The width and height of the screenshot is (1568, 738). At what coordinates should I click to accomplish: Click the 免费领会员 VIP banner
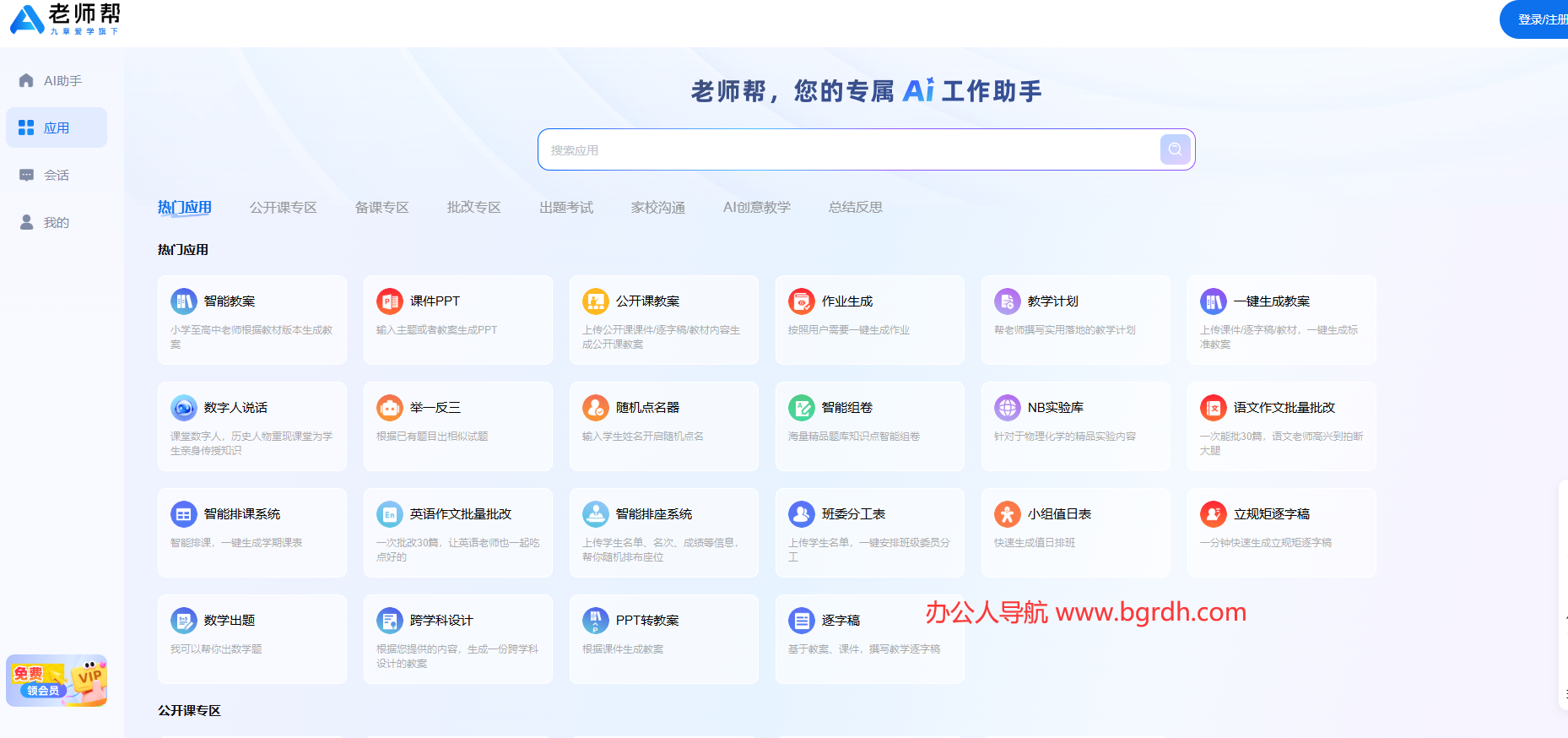click(57, 681)
